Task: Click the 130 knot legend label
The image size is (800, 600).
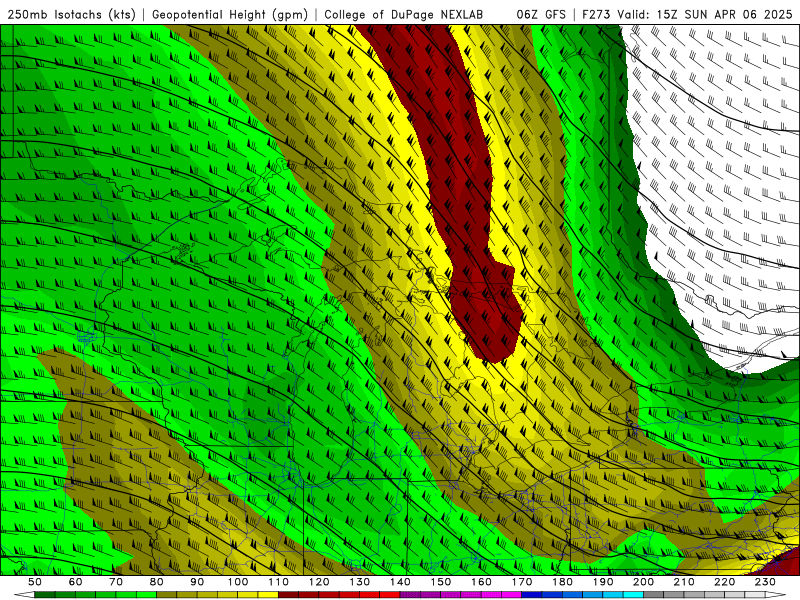Action: click(x=360, y=582)
